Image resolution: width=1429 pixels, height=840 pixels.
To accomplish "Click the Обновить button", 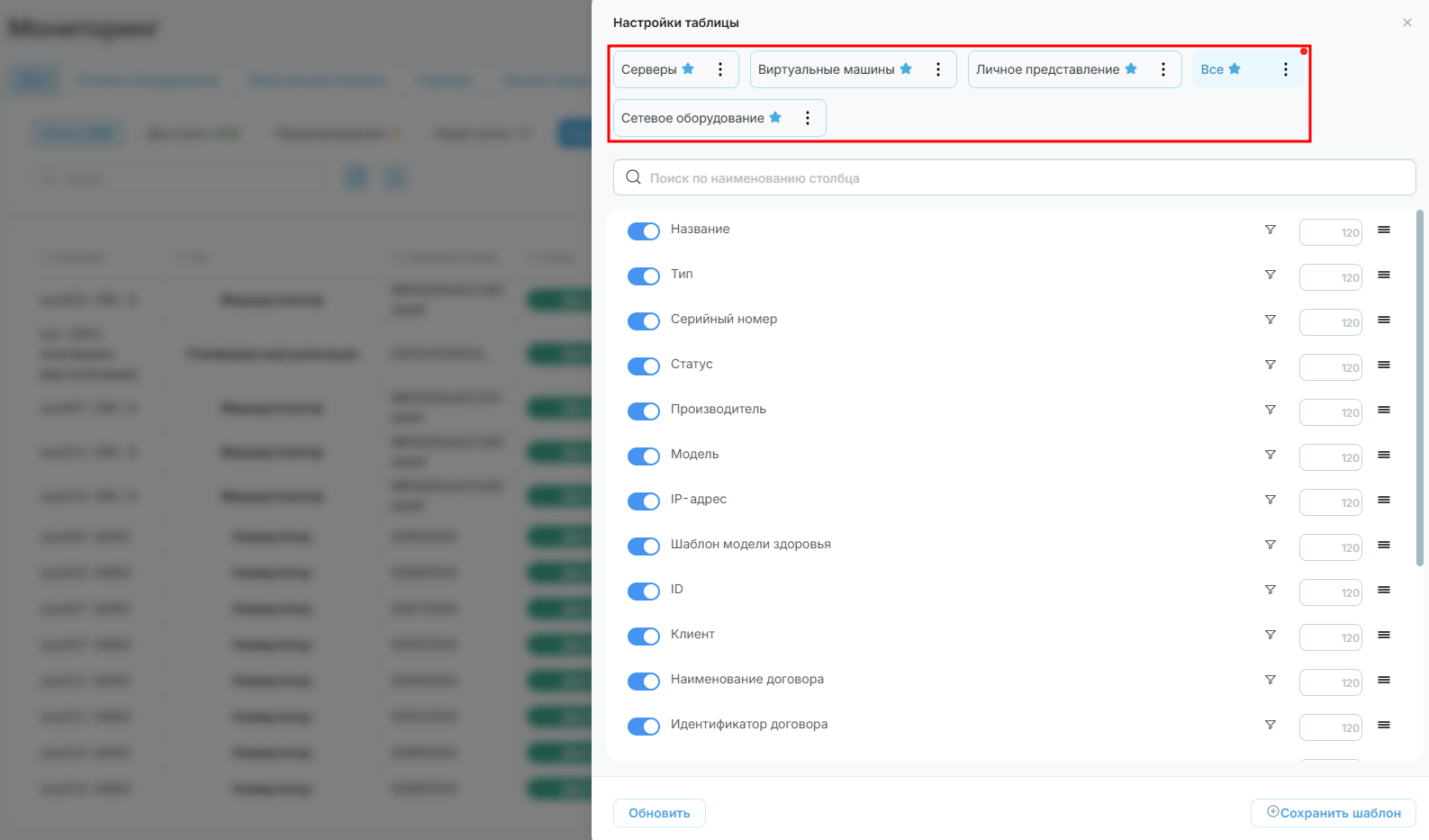I will (x=659, y=813).
